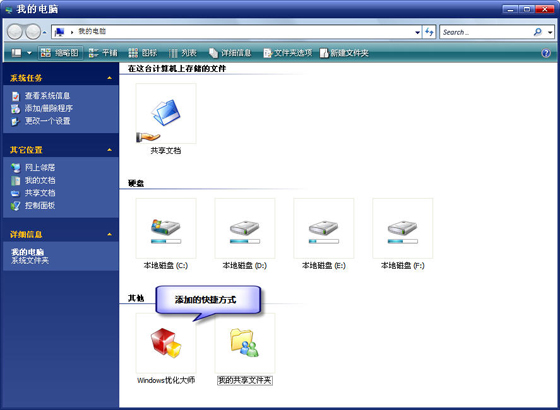Select the 本地磁盘 (C:) drive icon
This screenshot has width=560, height=410.
tap(166, 228)
